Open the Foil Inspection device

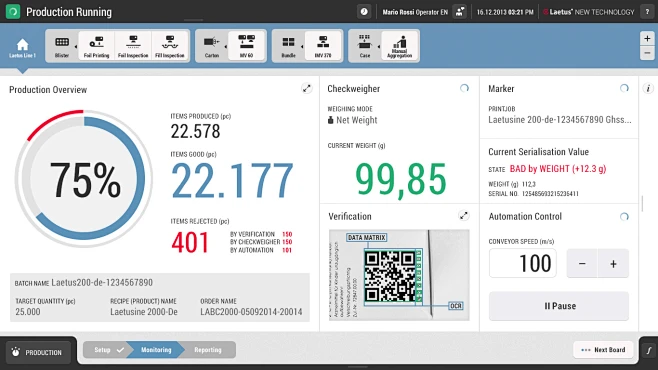click(133, 46)
